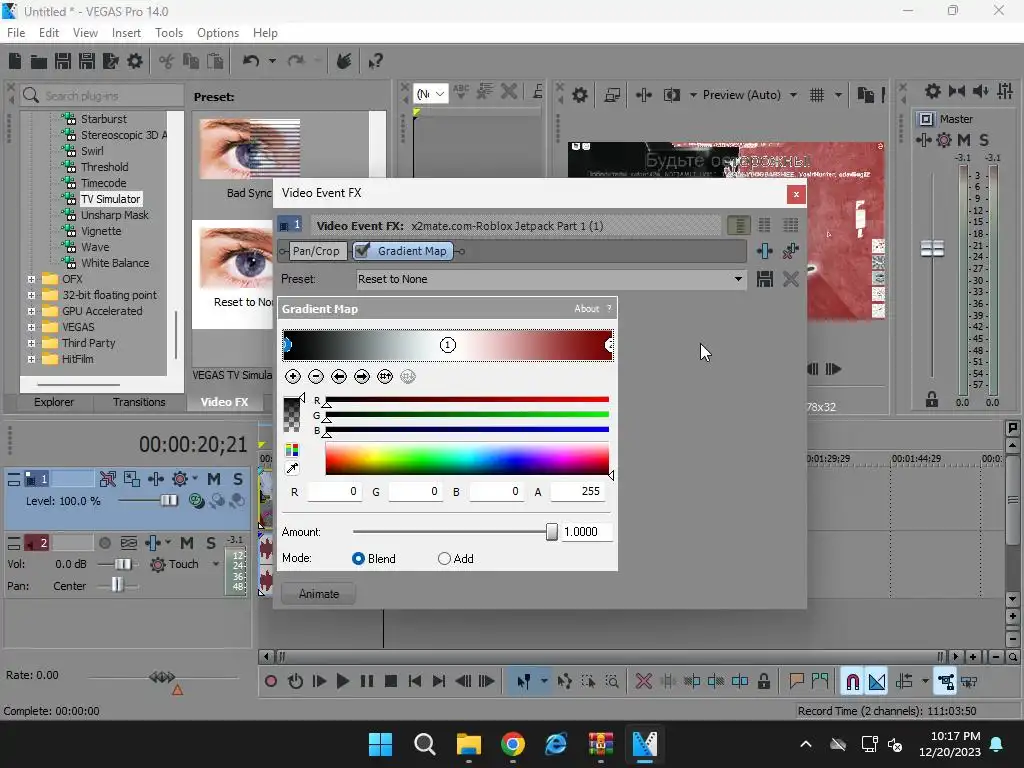The image size is (1024, 768).
Task: Select the Add mode radio button
Action: coord(444,558)
